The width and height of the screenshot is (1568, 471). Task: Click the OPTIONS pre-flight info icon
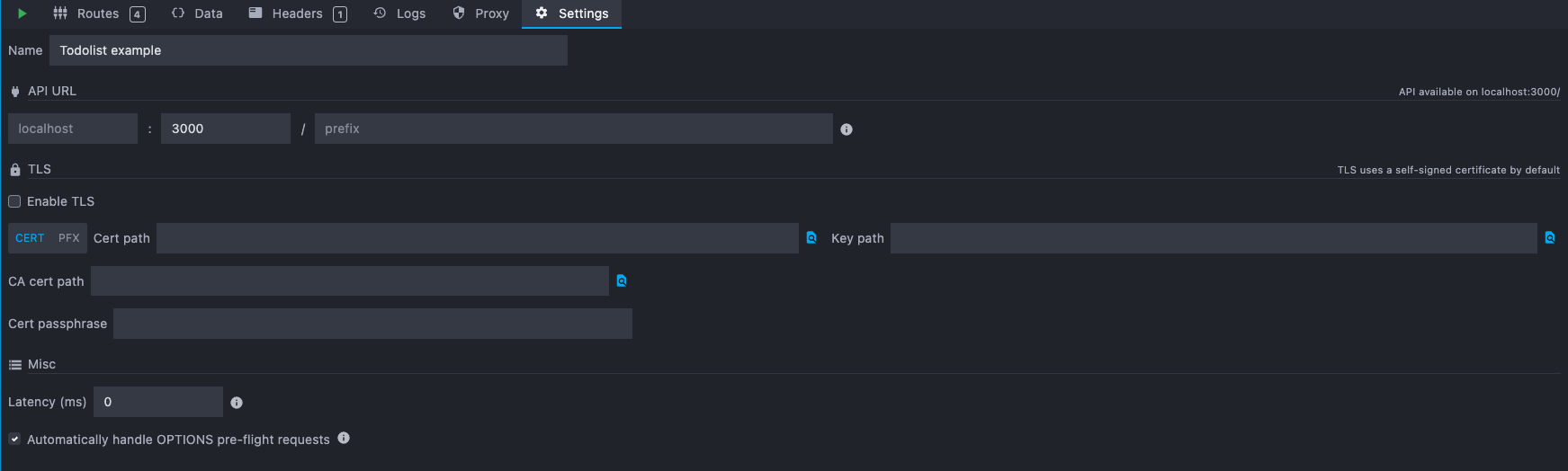344,439
